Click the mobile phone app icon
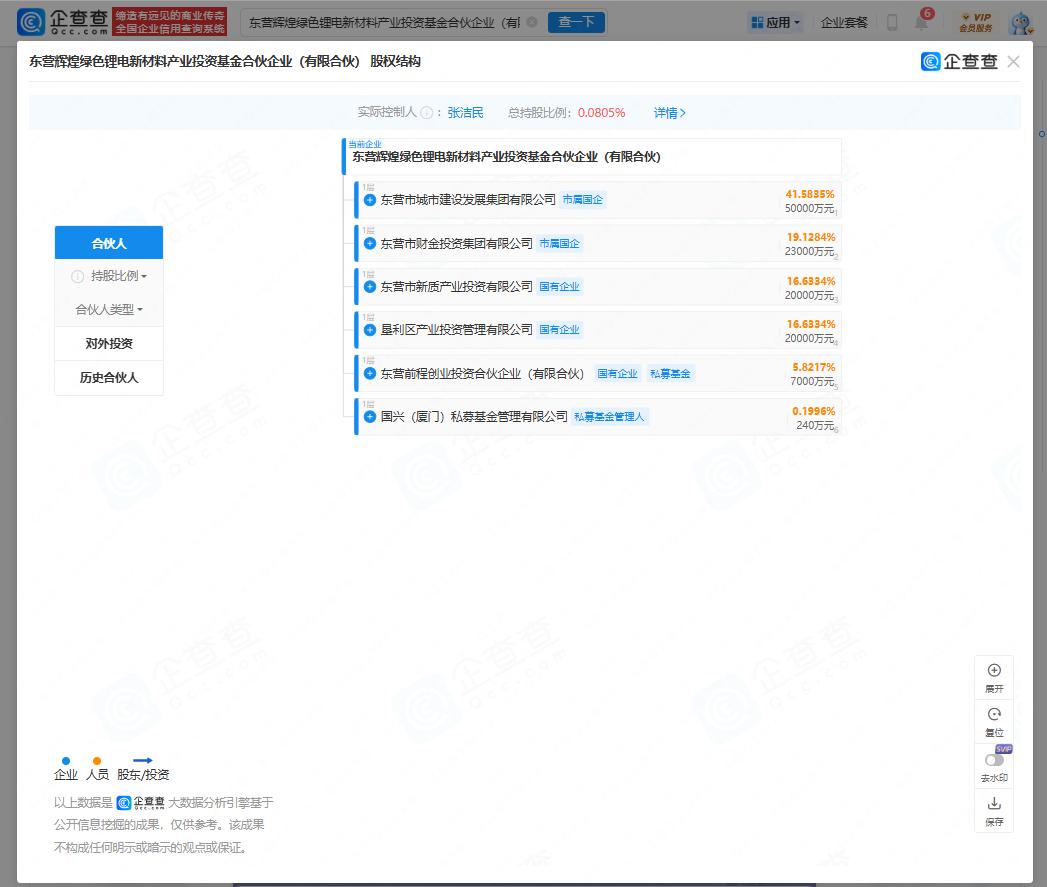This screenshot has width=1047, height=887. click(x=892, y=22)
